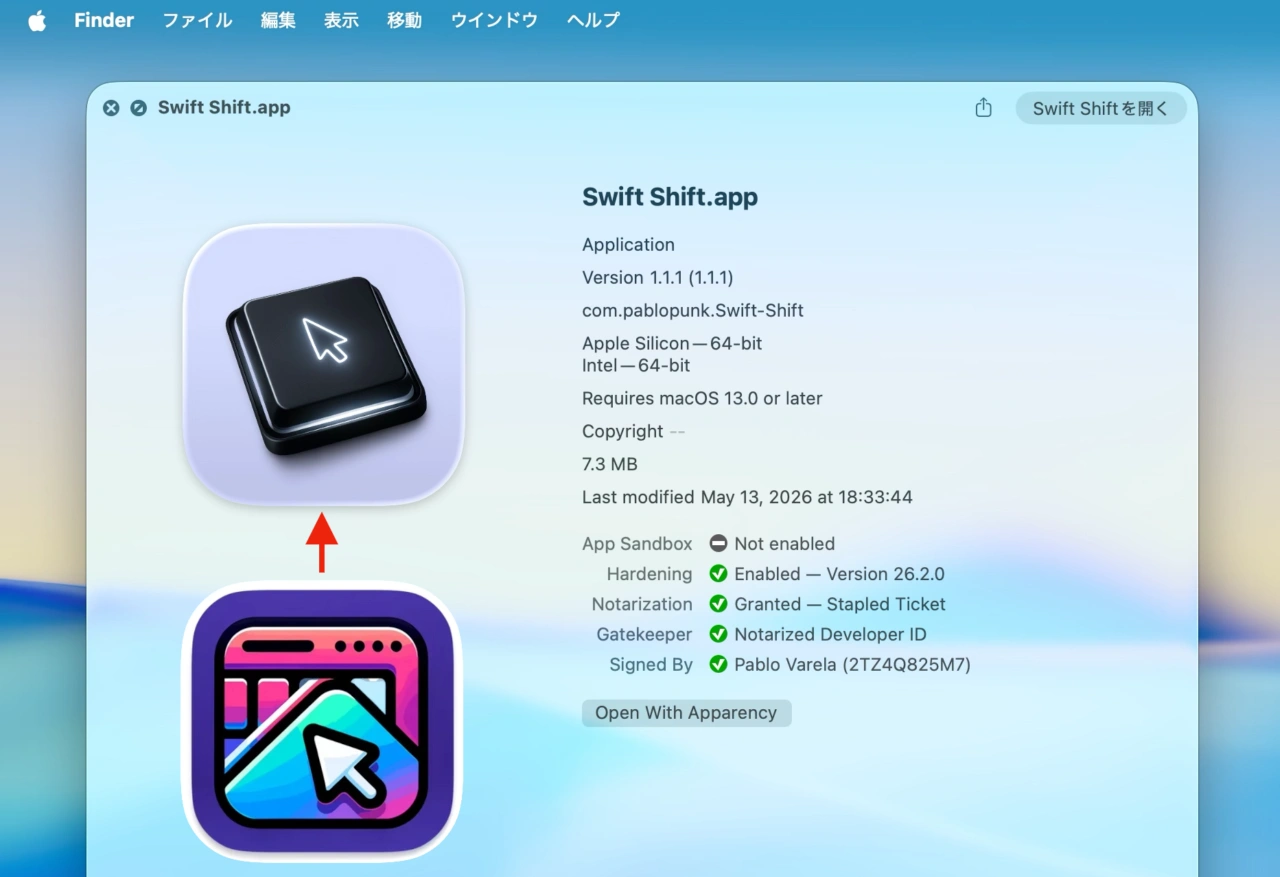Open the ウインドウ menu
Screen dimensions: 1280x877
pos(494,20)
